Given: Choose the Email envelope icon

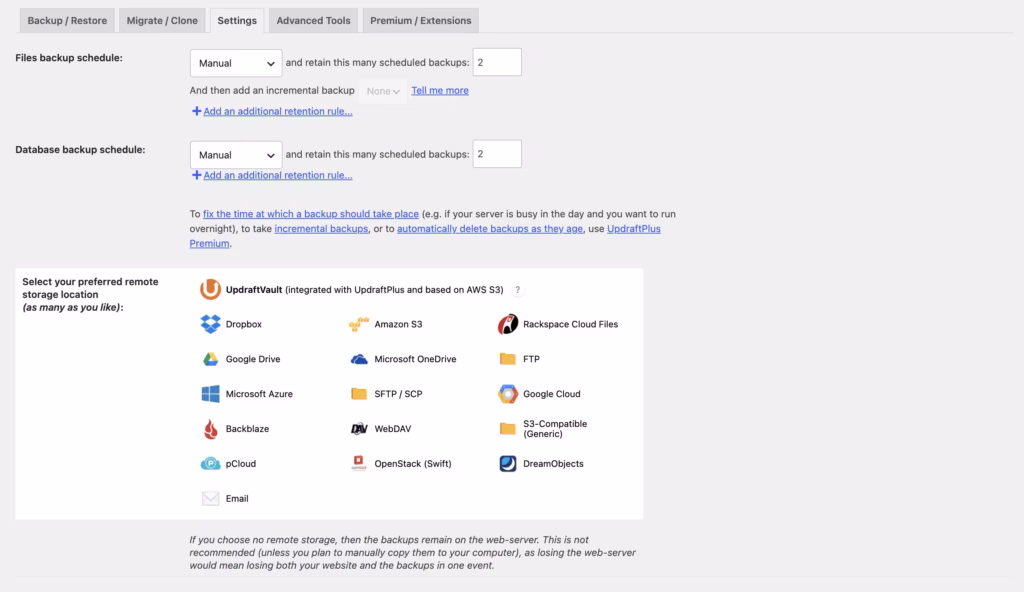Looking at the screenshot, I should pos(210,499).
